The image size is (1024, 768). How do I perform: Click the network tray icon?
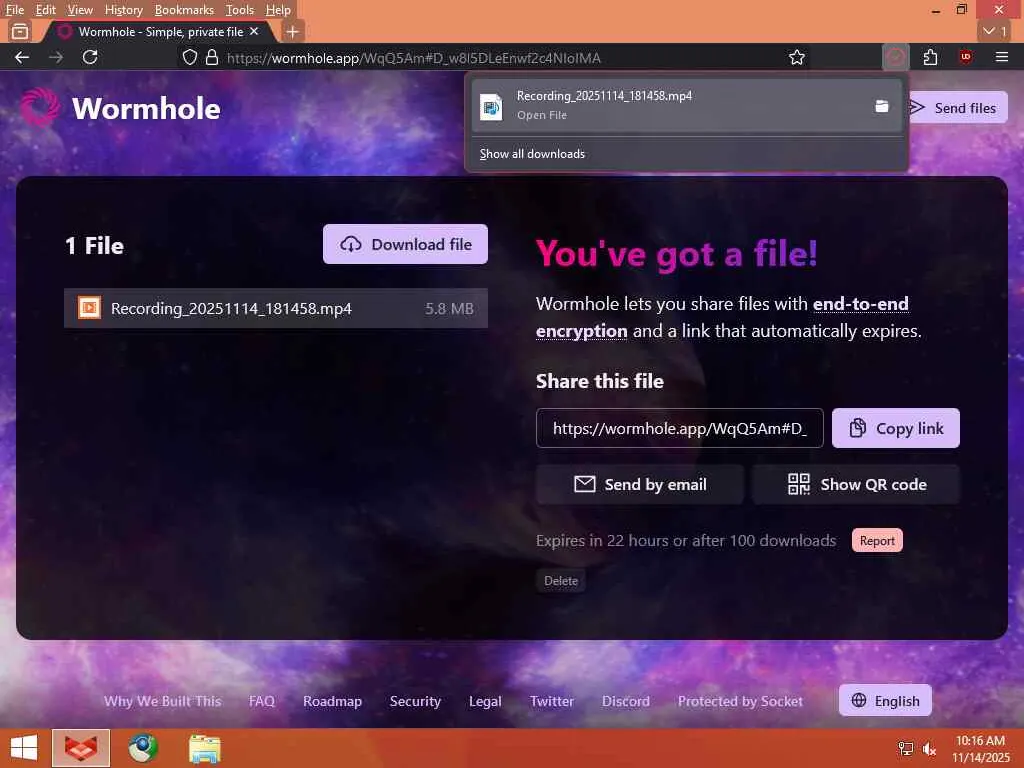click(905, 748)
